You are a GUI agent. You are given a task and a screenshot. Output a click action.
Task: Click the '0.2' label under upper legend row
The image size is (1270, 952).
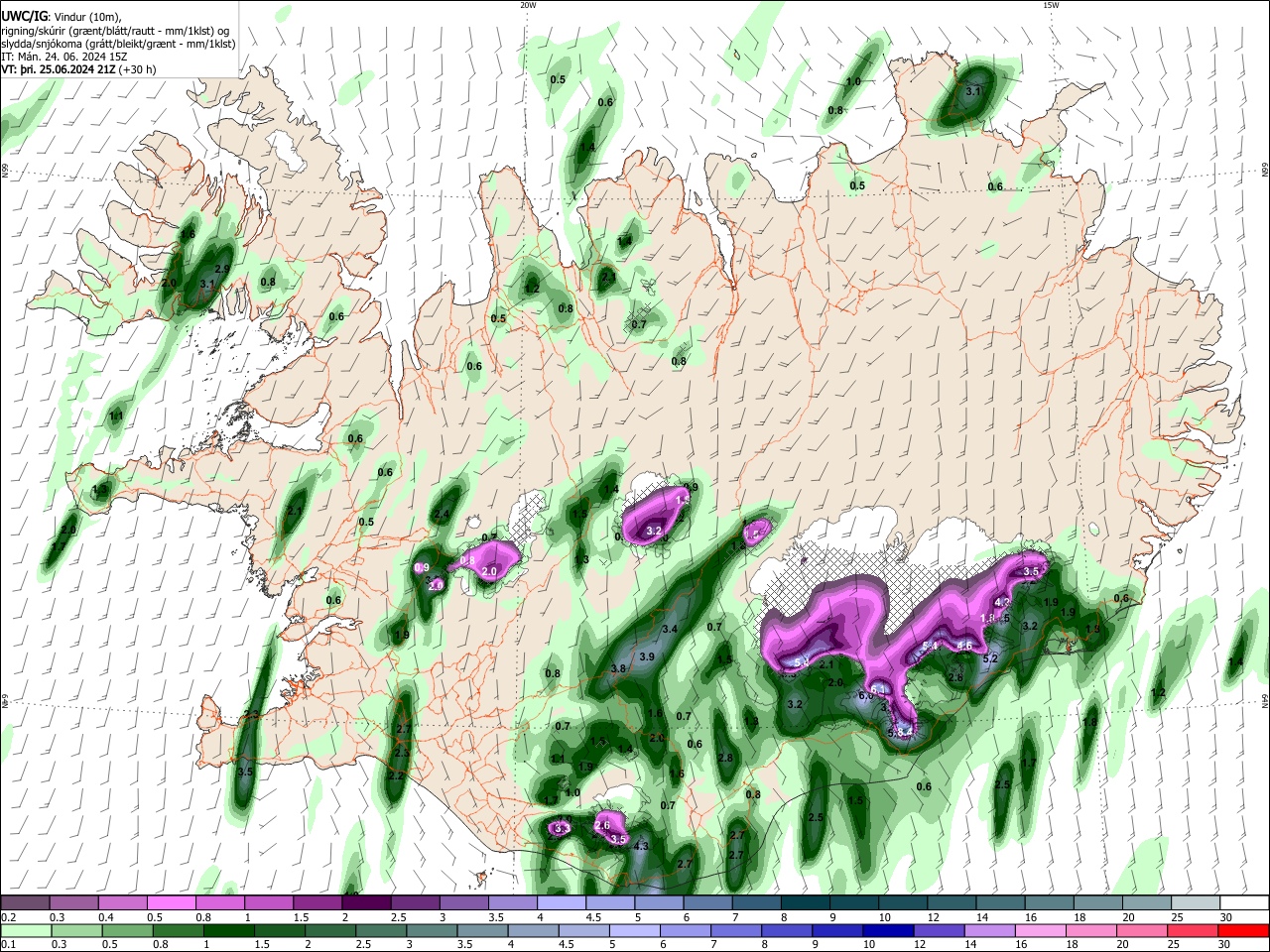(9, 917)
